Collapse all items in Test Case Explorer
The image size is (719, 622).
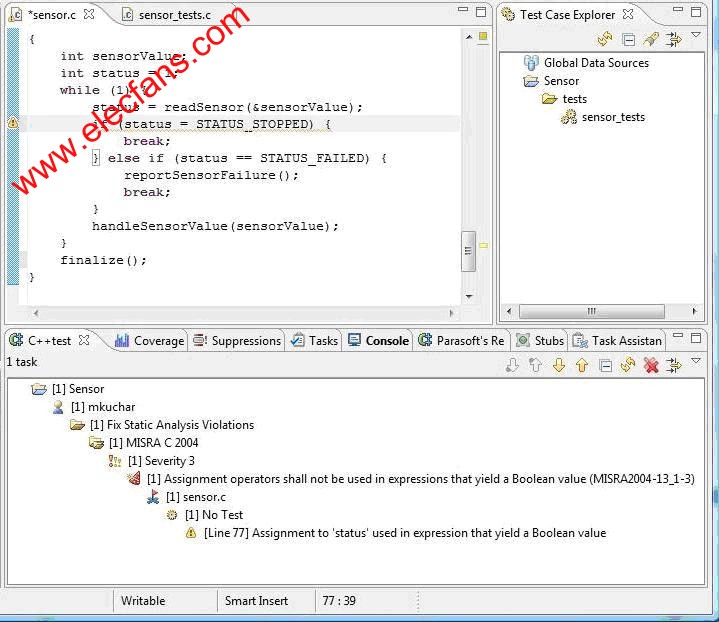pos(628,39)
